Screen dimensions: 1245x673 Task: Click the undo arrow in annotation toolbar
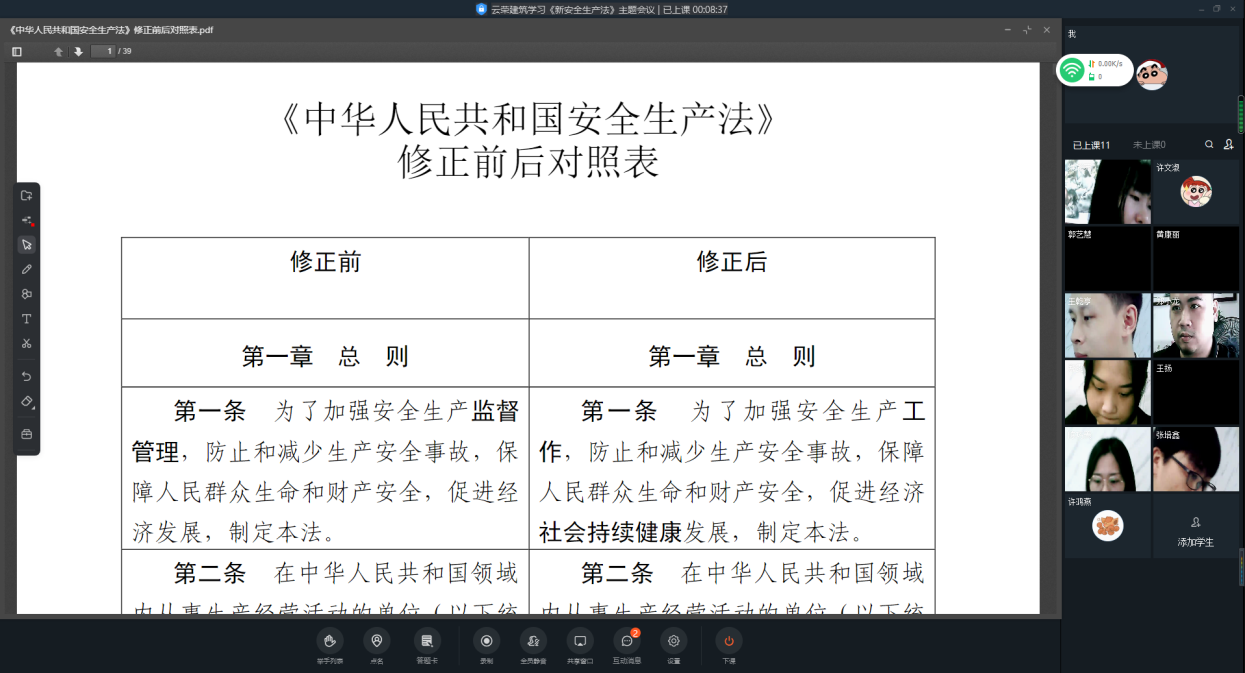pyautogui.click(x=27, y=376)
